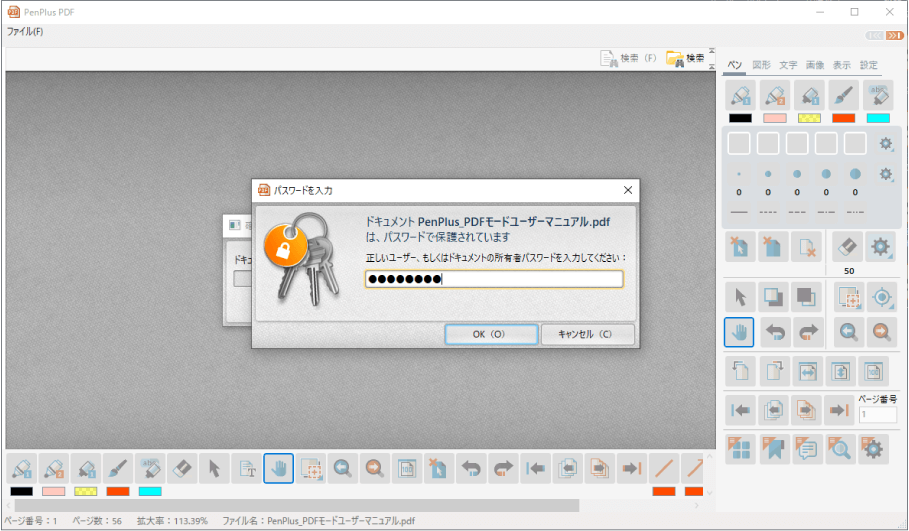
Task: Open the thumbnail grid view icon
Action: click(x=740, y=449)
